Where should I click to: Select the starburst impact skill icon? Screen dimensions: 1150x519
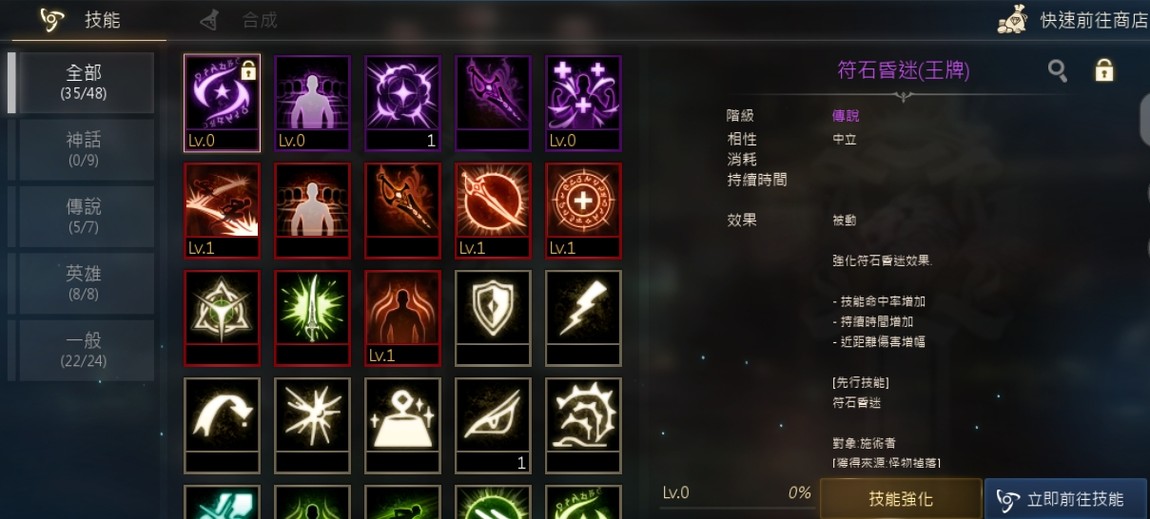[x=312, y=425]
